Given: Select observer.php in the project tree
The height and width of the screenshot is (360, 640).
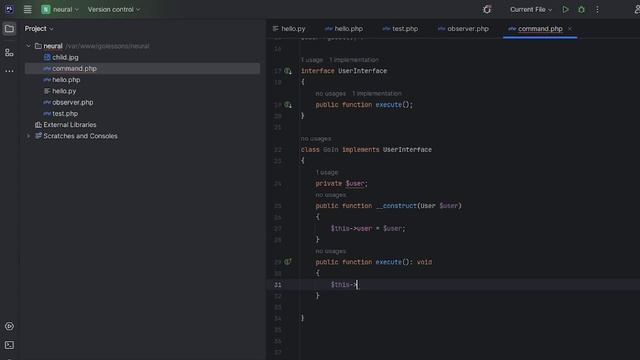Looking at the screenshot, I should pyautogui.click(x=73, y=102).
